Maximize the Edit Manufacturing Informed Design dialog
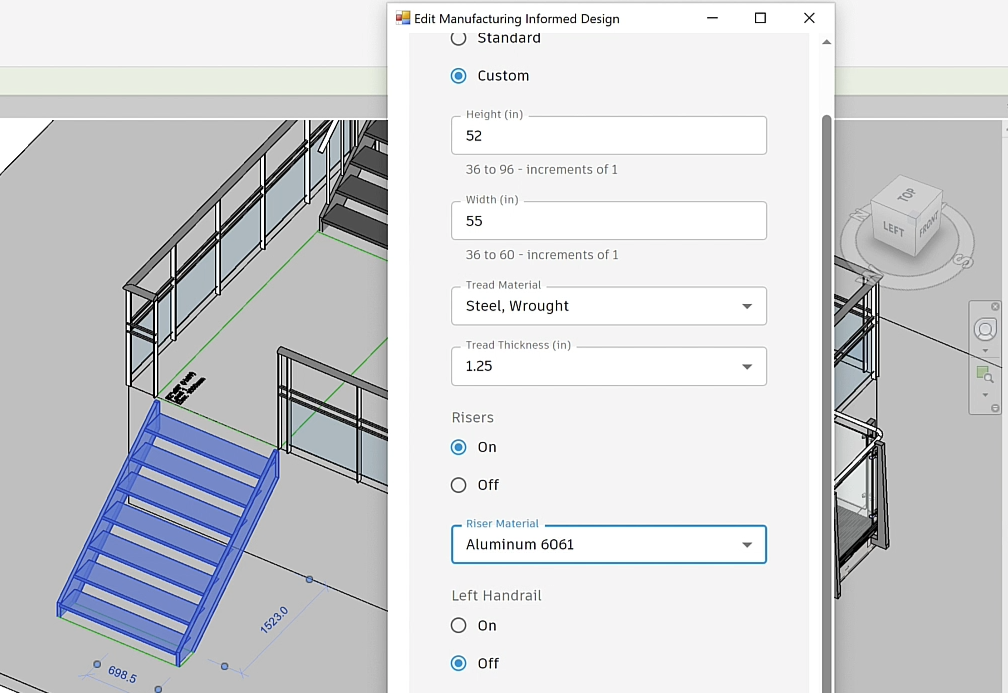Screen dimensions: 1008x694 tap(760, 18)
